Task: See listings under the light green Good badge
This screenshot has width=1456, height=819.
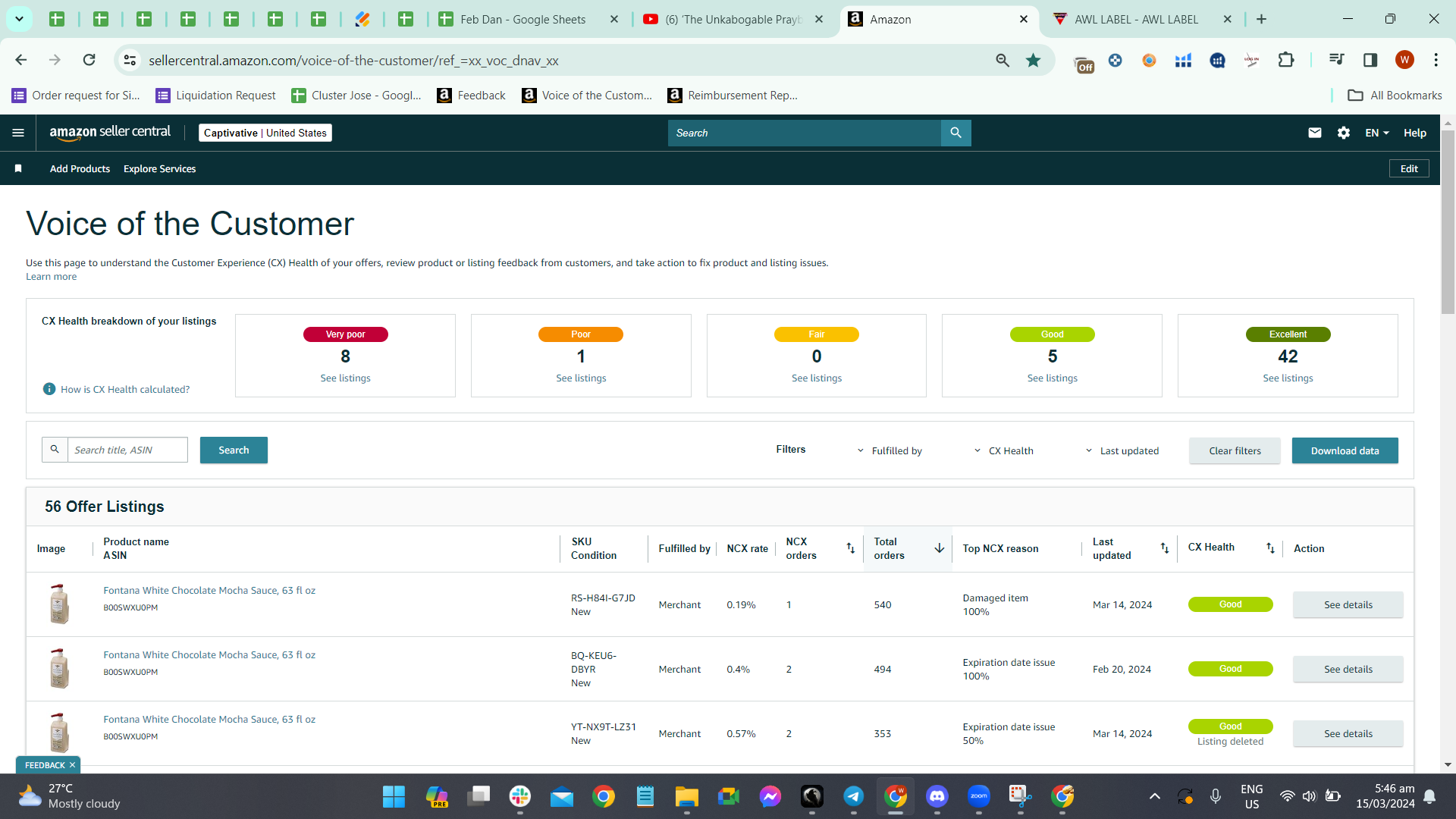Action: pyautogui.click(x=1052, y=378)
